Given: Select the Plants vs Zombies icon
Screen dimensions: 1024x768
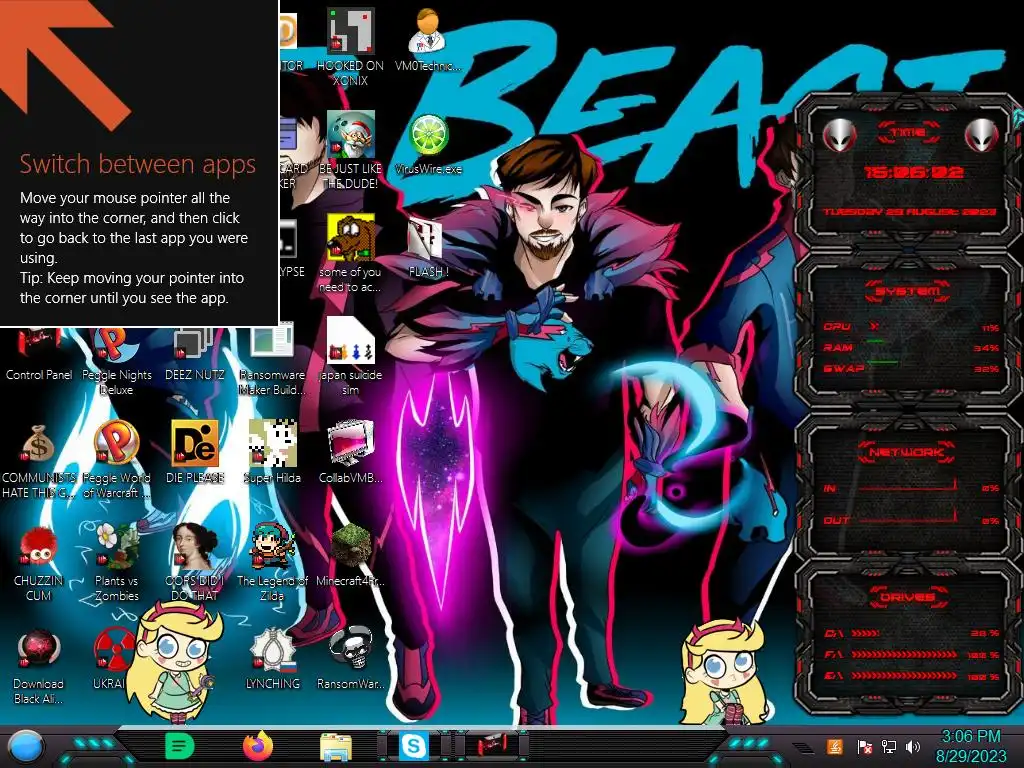Looking at the screenshot, I should [116, 562].
